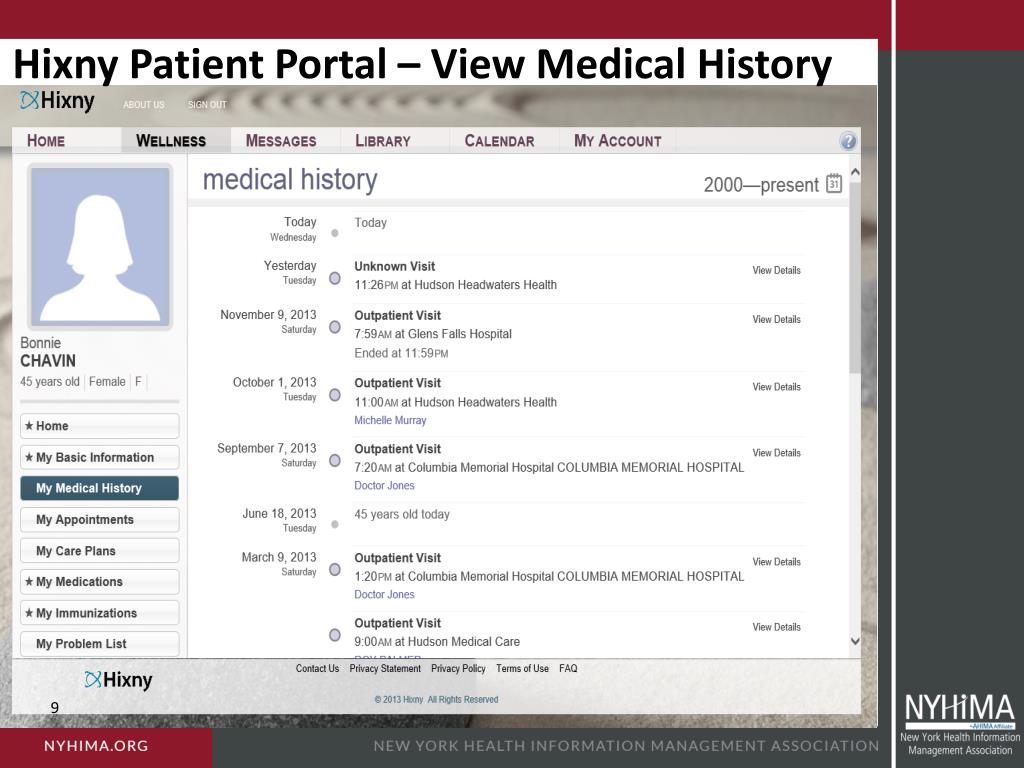The width and height of the screenshot is (1024, 768).
Task: Open Contact Us footer link
Action: click(x=317, y=669)
